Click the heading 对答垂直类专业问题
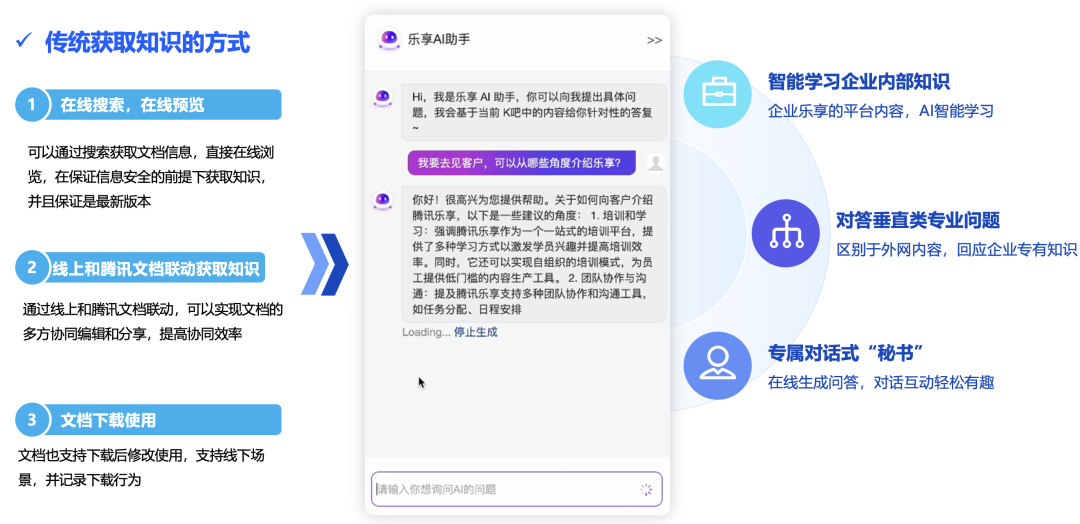The width and height of the screenshot is (1080, 524). pyautogui.click(x=917, y=220)
